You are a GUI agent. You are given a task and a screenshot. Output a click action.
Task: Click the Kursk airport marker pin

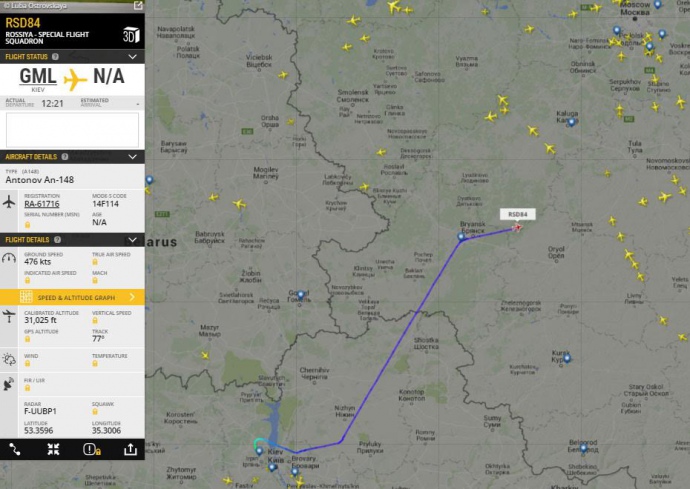click(x=567, y=358)
